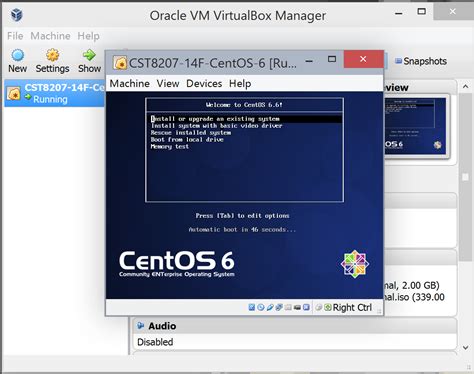Open the Machine menu in VirtualBox Manager

[50, 36]
